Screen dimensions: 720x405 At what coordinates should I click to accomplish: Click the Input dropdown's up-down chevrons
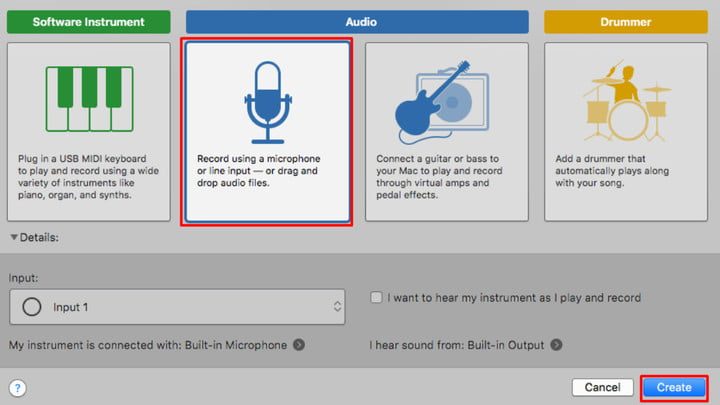point(335,307)
